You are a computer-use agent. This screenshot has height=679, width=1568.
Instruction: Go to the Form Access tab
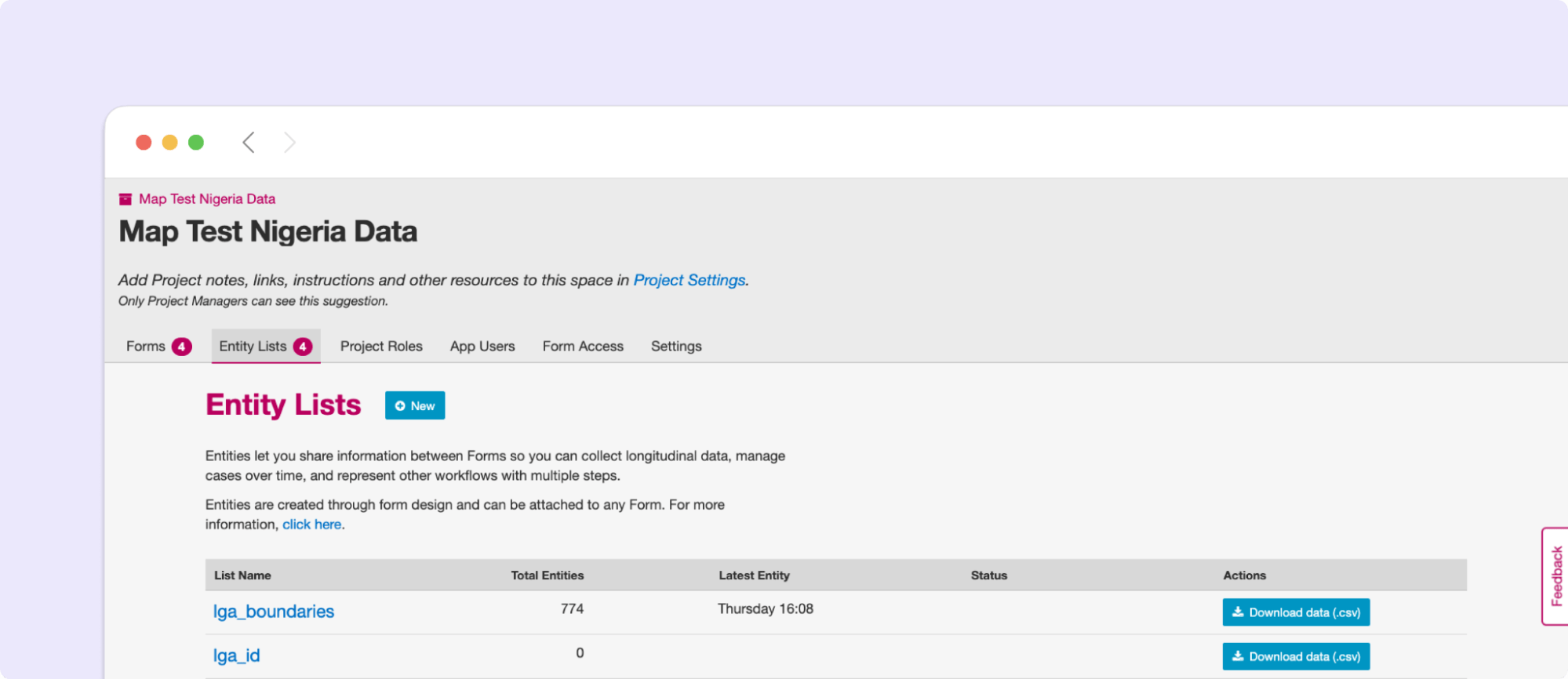[x=583, y=347]
